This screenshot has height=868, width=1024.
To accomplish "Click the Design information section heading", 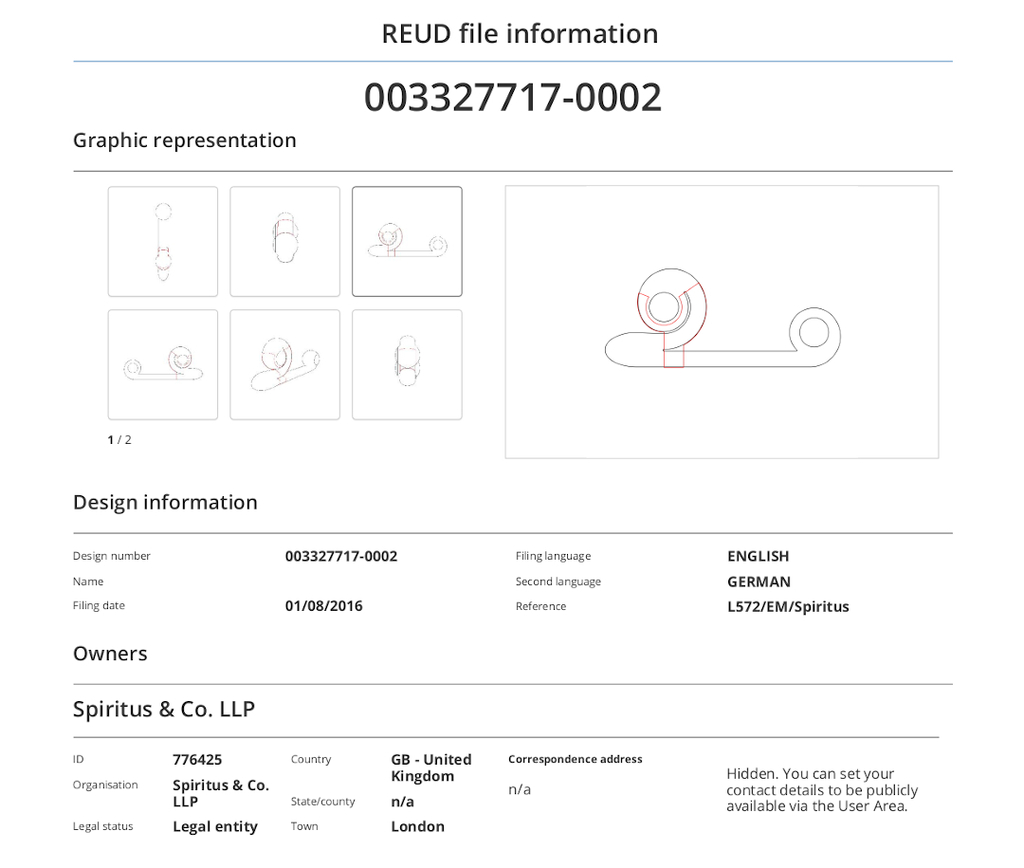I will 165,503.
